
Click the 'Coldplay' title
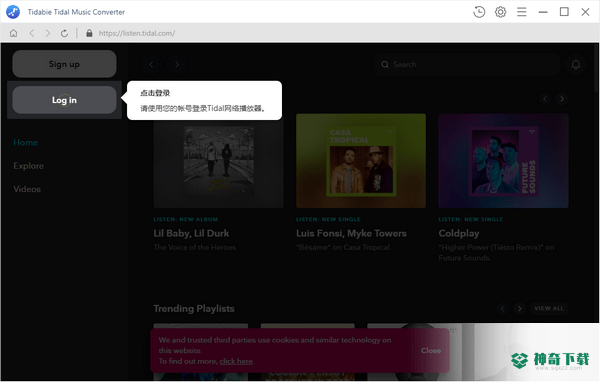coord(459,233)
